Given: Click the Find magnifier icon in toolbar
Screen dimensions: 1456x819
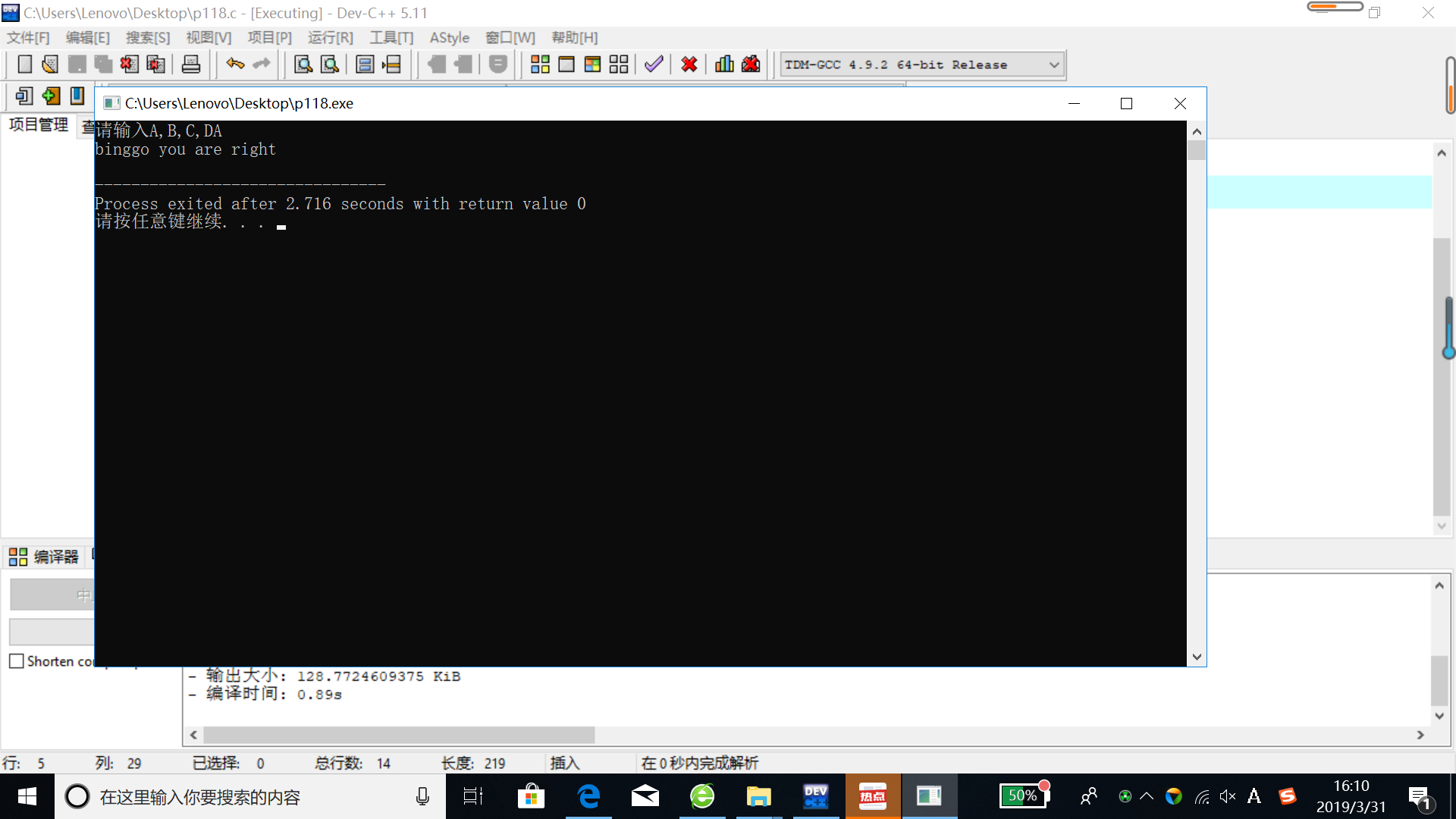Looking at the screenshot, I should point(303,64).
